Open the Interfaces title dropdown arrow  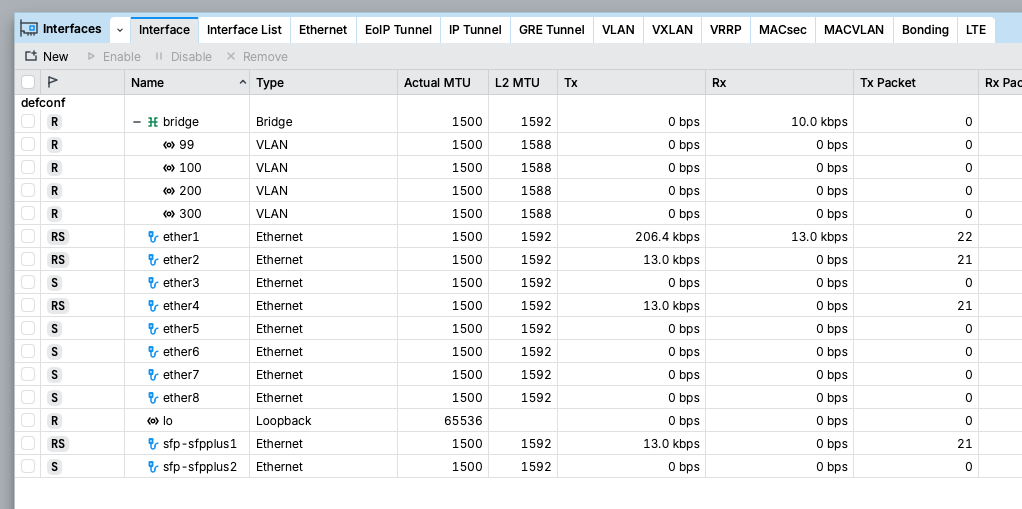pos(120,30)
